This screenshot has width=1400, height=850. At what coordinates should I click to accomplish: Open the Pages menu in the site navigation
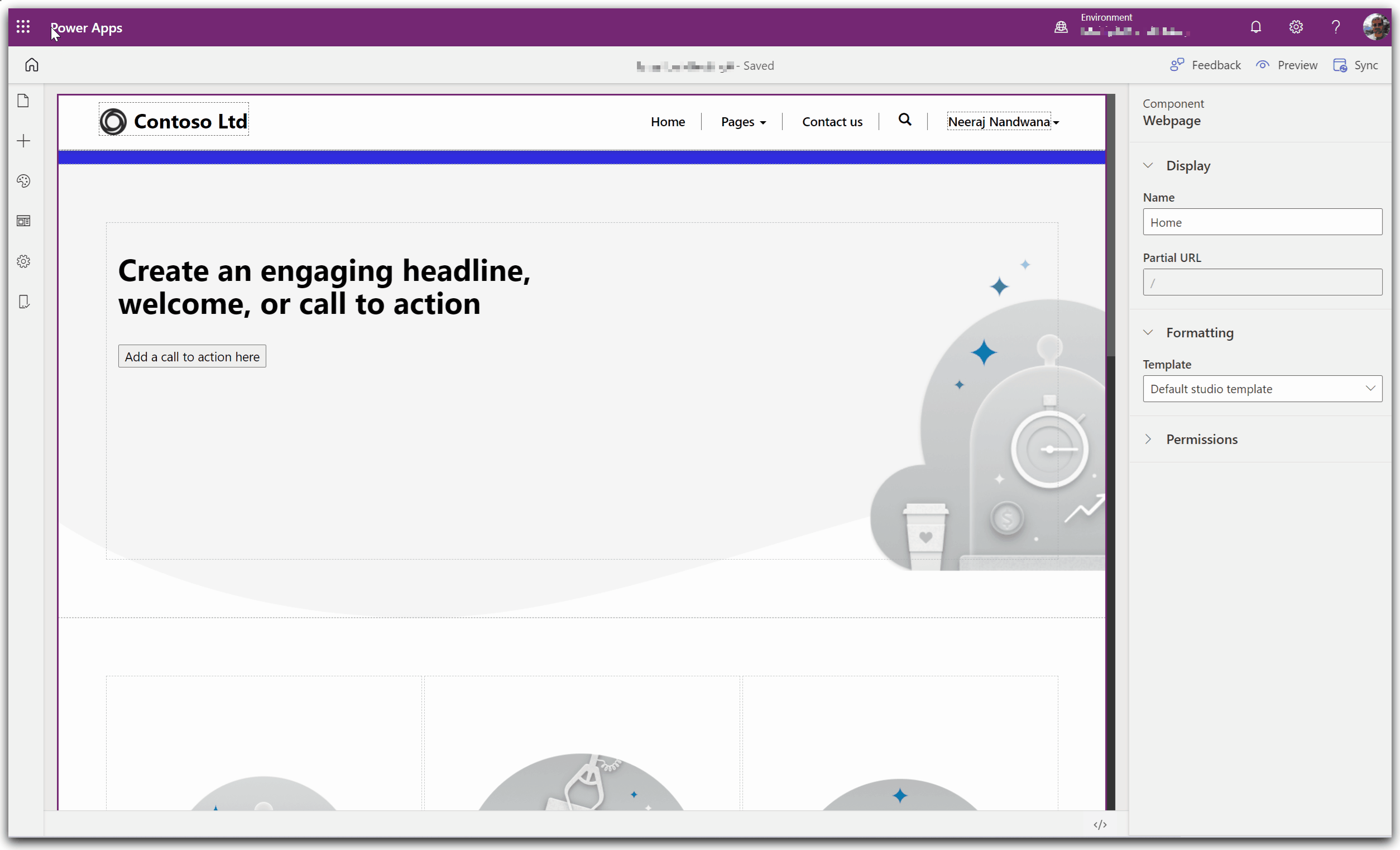point(742,122)
